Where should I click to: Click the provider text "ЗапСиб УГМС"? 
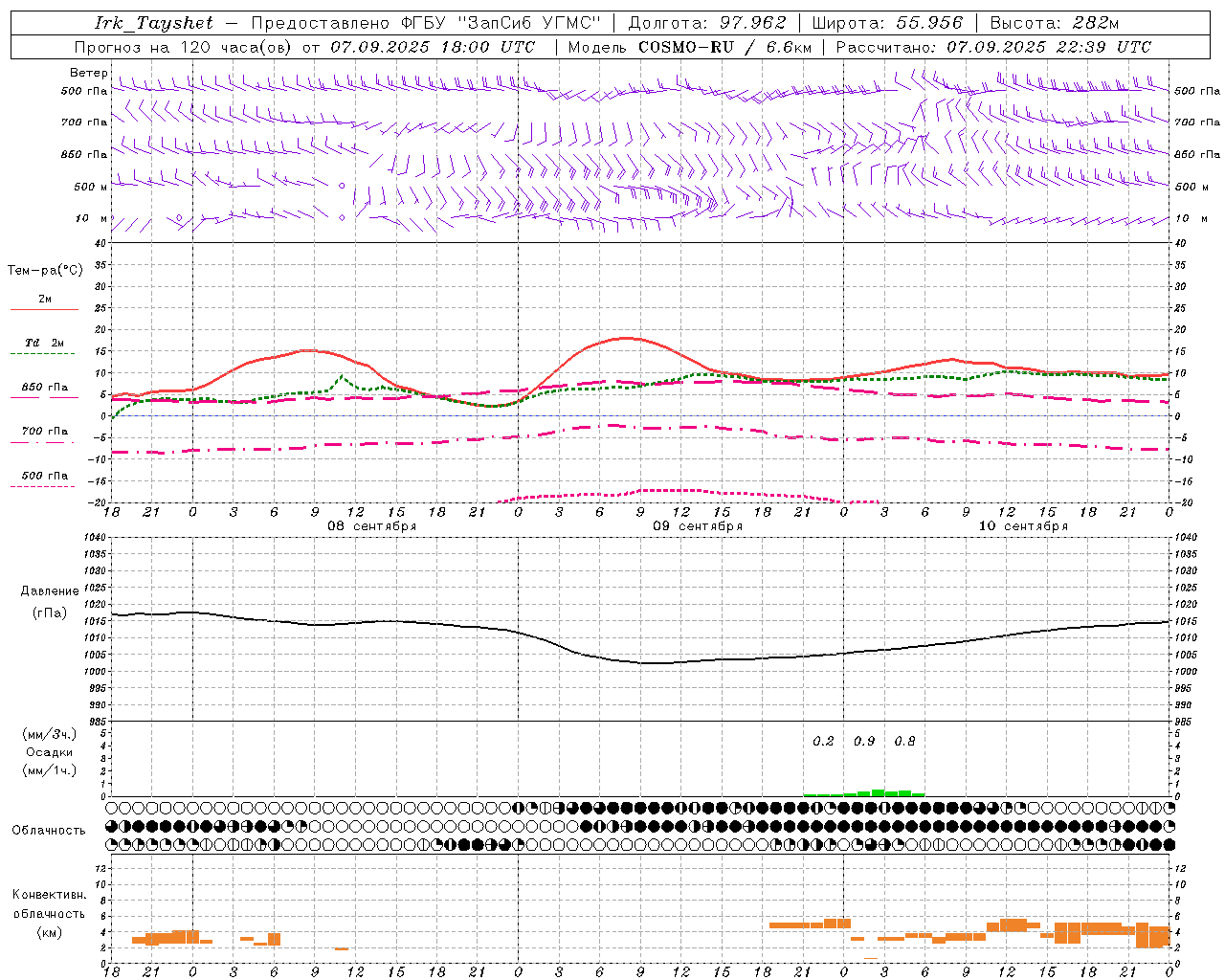[529, 23]
